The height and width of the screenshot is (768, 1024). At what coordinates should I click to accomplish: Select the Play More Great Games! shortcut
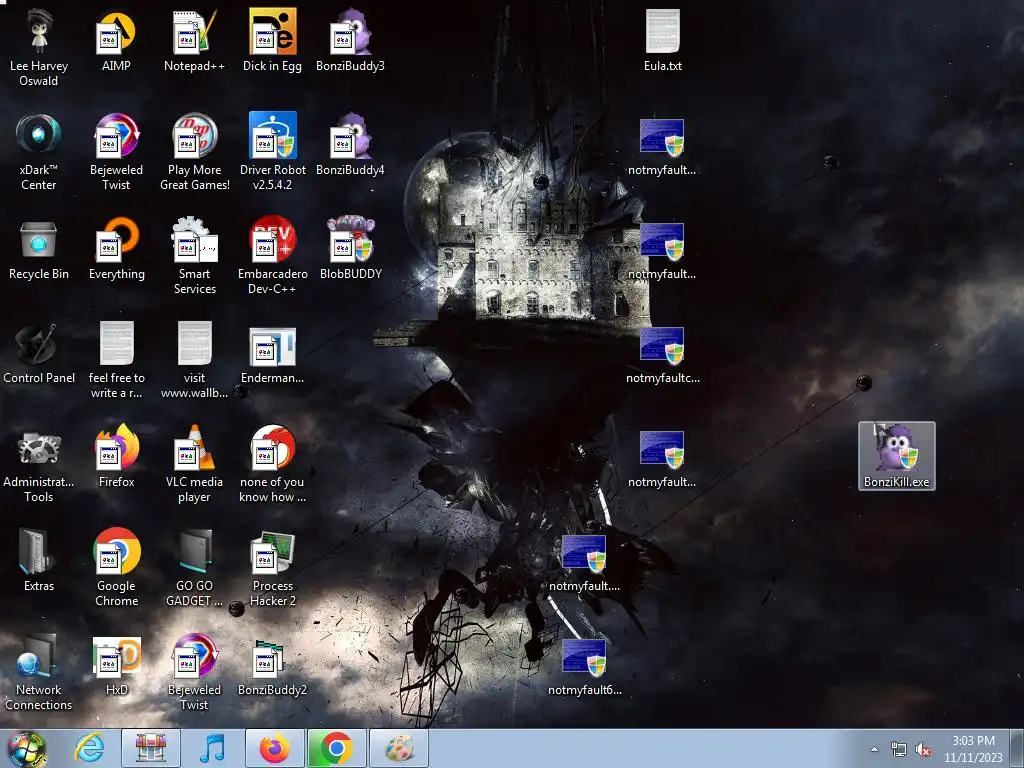point(194,153)
